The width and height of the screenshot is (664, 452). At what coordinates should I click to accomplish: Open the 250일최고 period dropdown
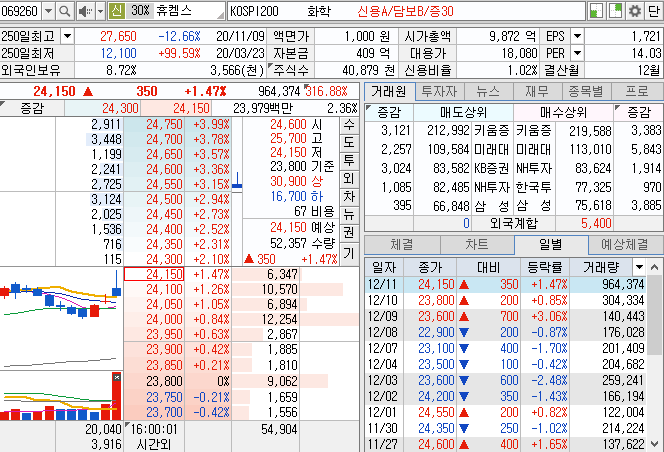[68, 36]
